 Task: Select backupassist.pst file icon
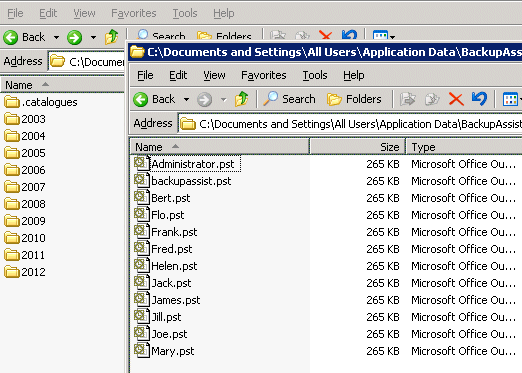(142, 181)
